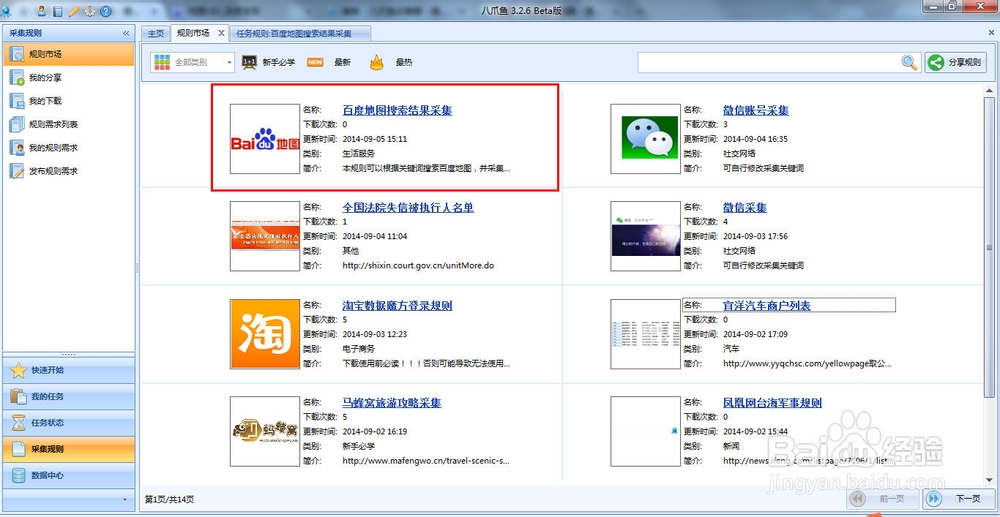1000x517 pixels.
Task: Open 全国法院失信被执行人名单 rule link
Action: coord(408,208)
